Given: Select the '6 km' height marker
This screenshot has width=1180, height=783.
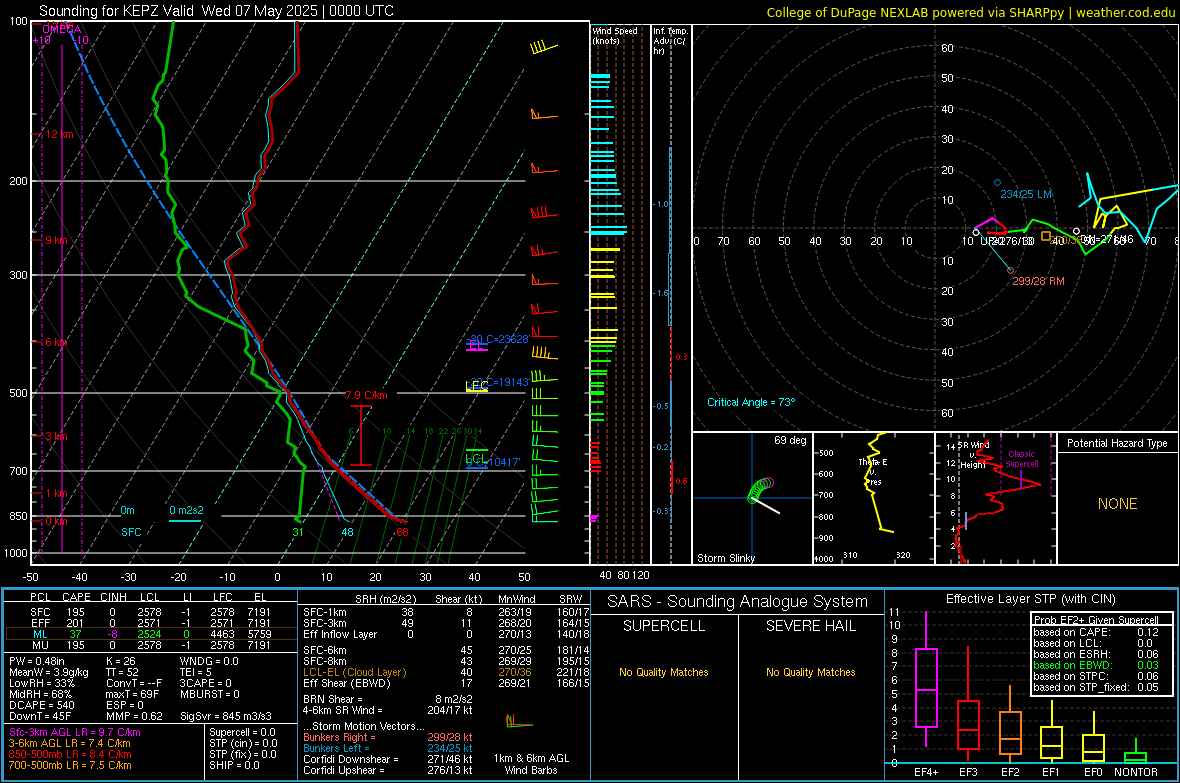Looking at the screenshot, I should (x=56, y=343).
